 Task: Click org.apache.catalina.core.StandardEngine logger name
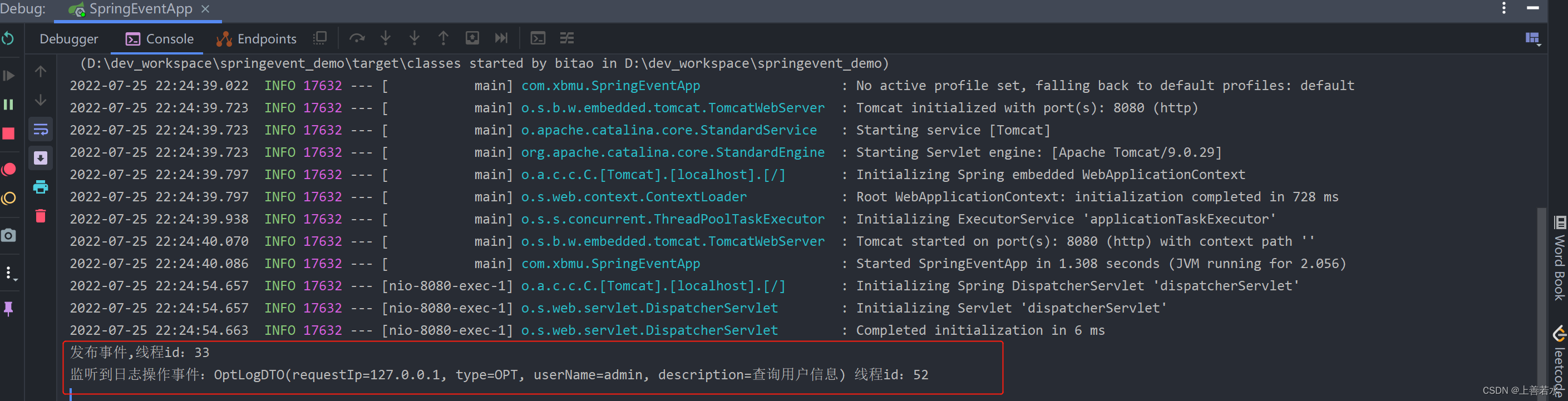click(x=673, y=153)
